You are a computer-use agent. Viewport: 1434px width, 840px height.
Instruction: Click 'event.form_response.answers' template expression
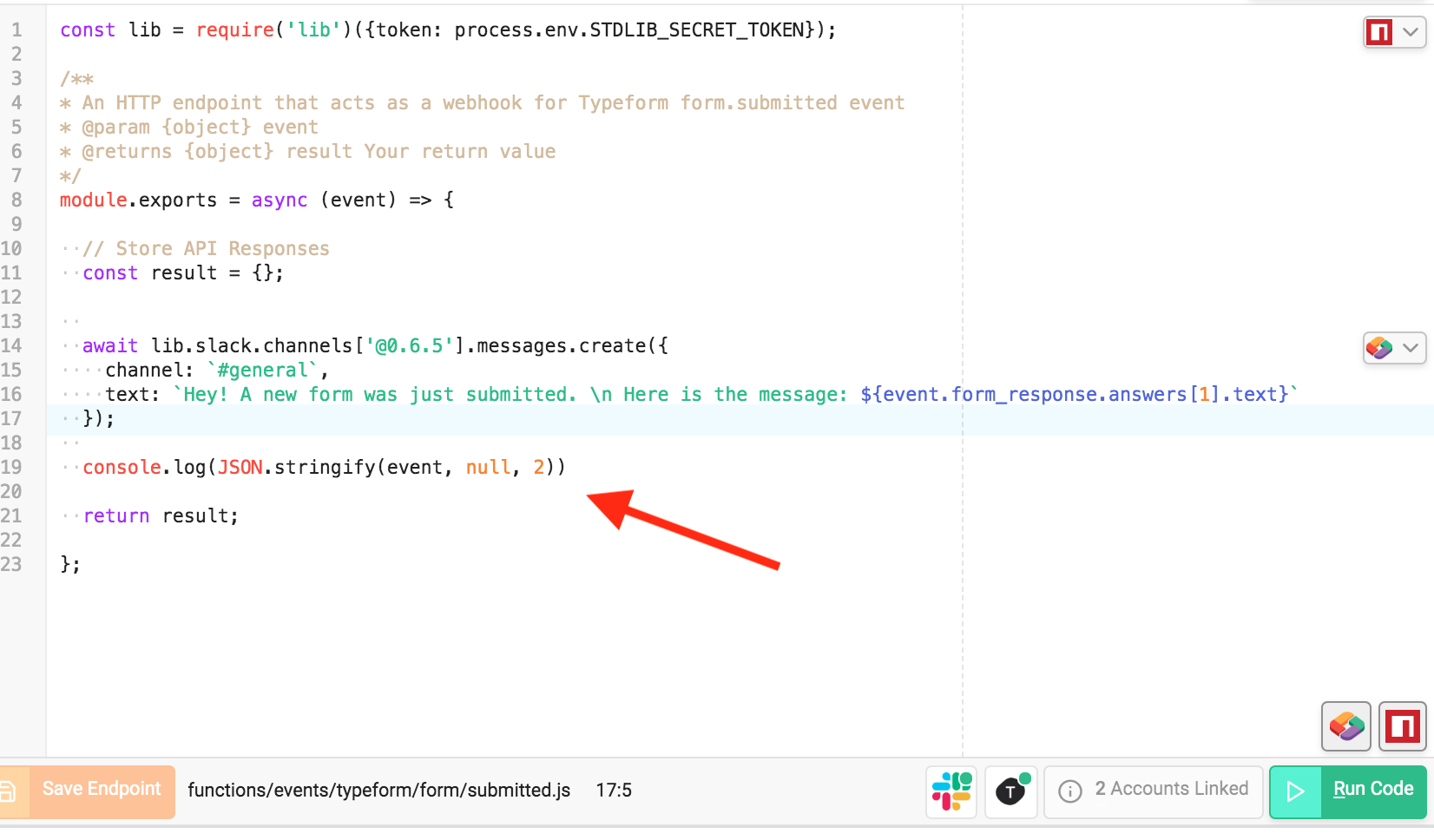(x=1035, y=394)
